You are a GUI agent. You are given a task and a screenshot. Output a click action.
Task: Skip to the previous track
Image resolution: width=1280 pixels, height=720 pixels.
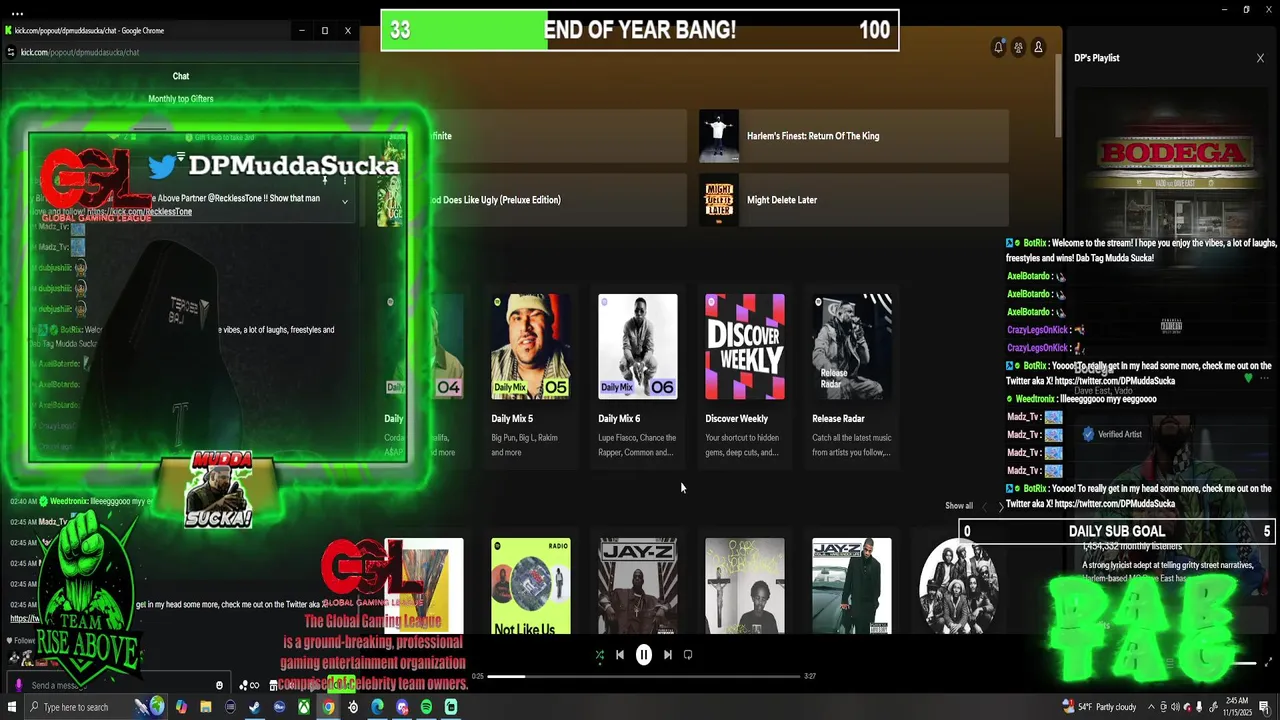click(620, 655)
